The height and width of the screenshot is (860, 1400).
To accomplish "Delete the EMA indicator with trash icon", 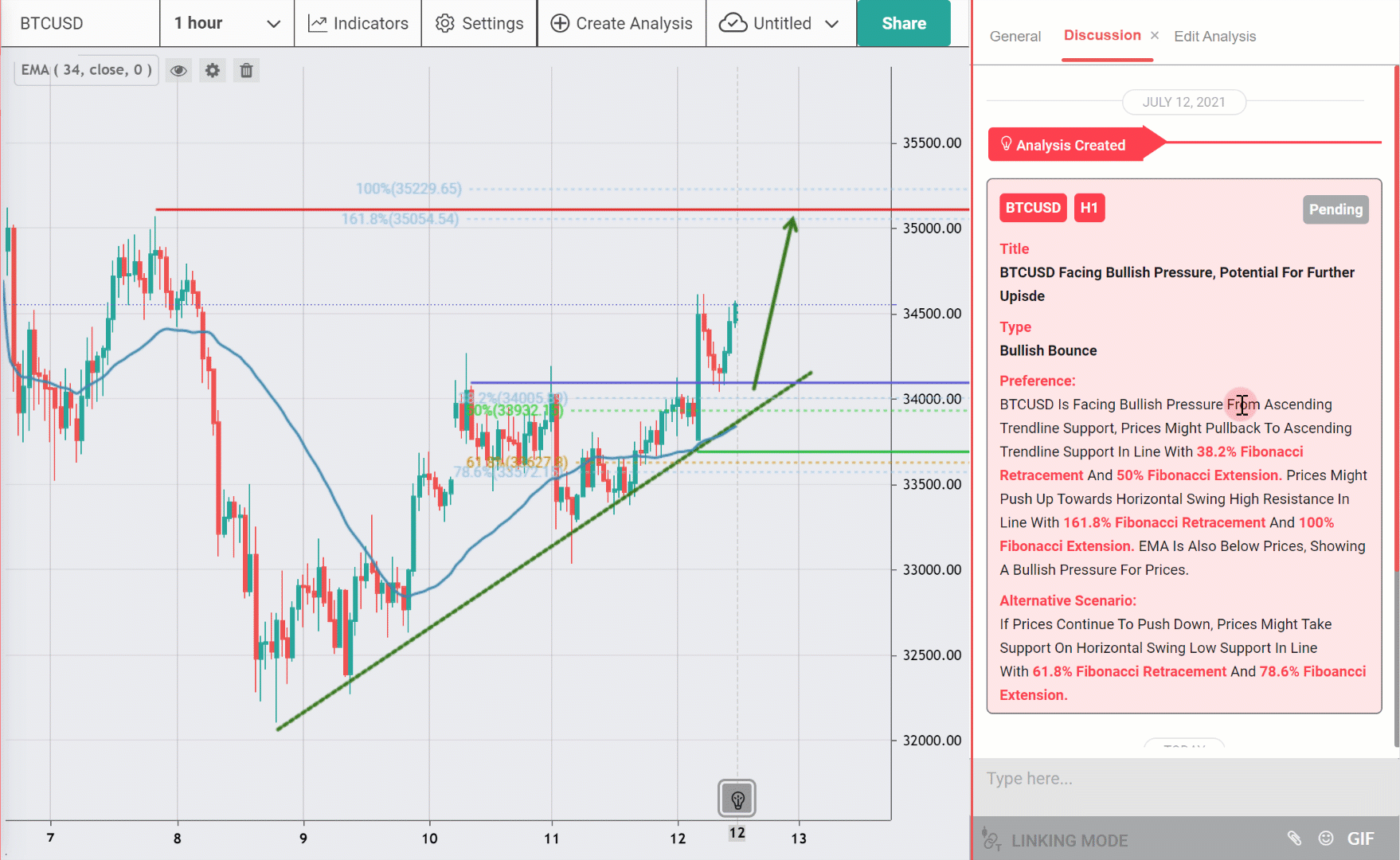I will point(246,71).
